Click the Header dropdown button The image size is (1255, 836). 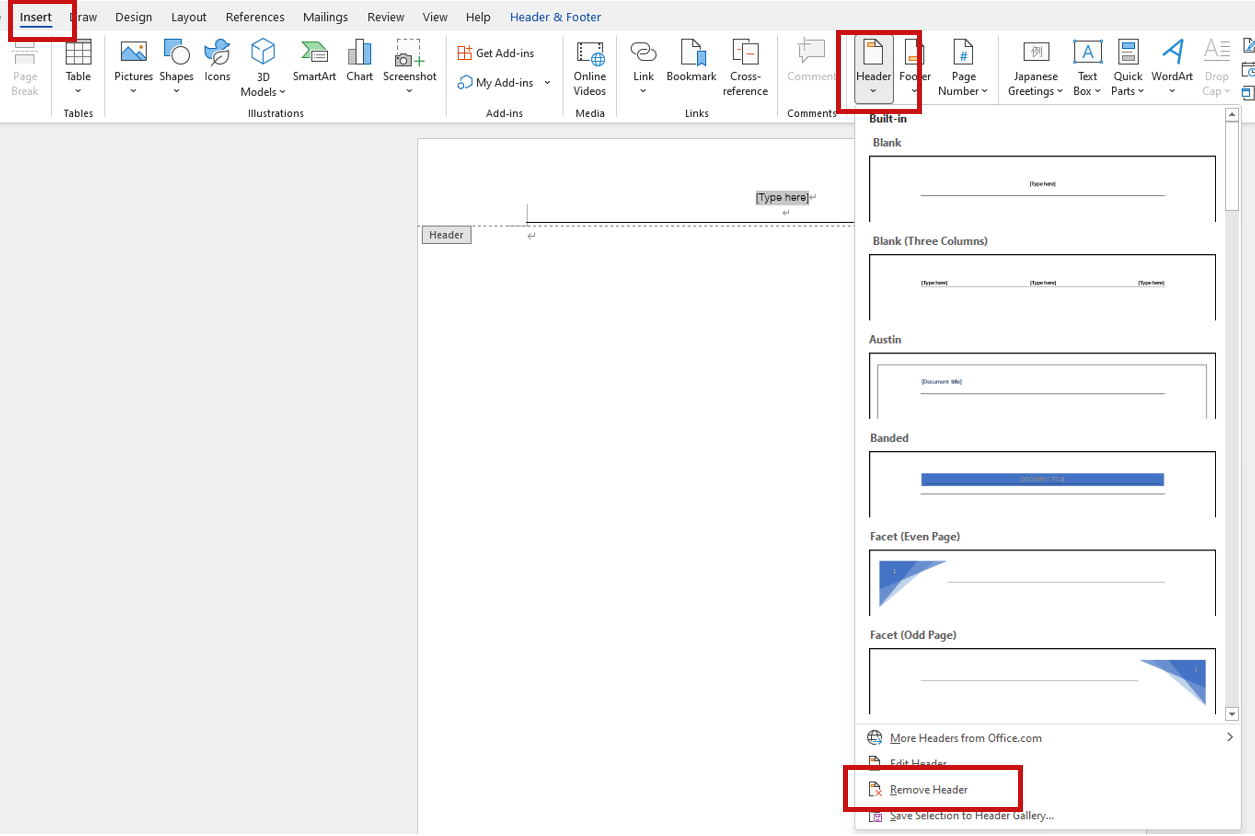pyautogui.click(x=874, y=68)
